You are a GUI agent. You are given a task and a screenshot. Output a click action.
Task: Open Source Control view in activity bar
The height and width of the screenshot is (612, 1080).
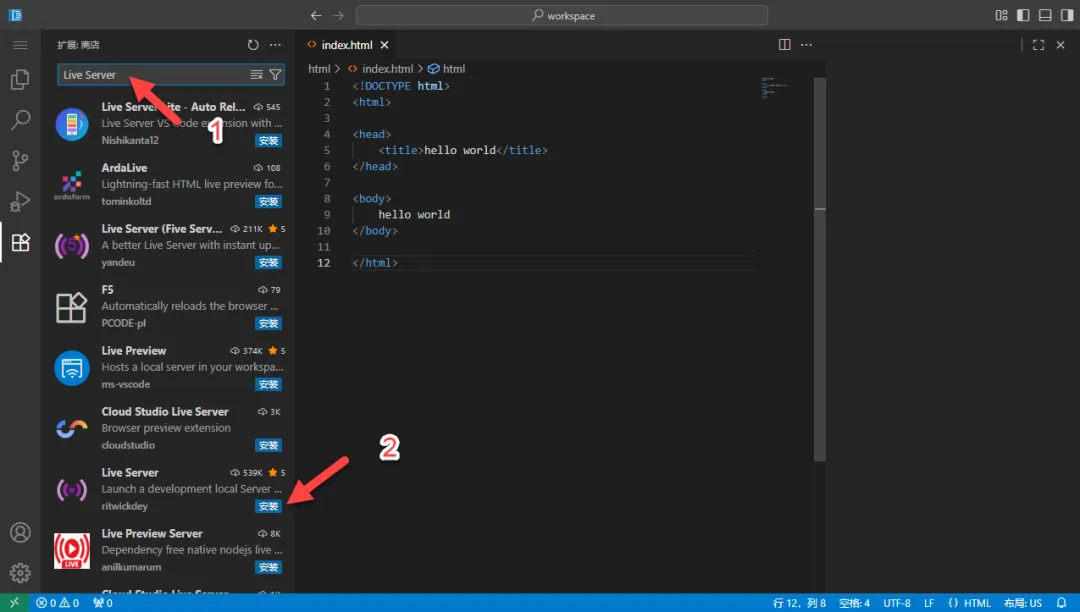pos(20,161)
